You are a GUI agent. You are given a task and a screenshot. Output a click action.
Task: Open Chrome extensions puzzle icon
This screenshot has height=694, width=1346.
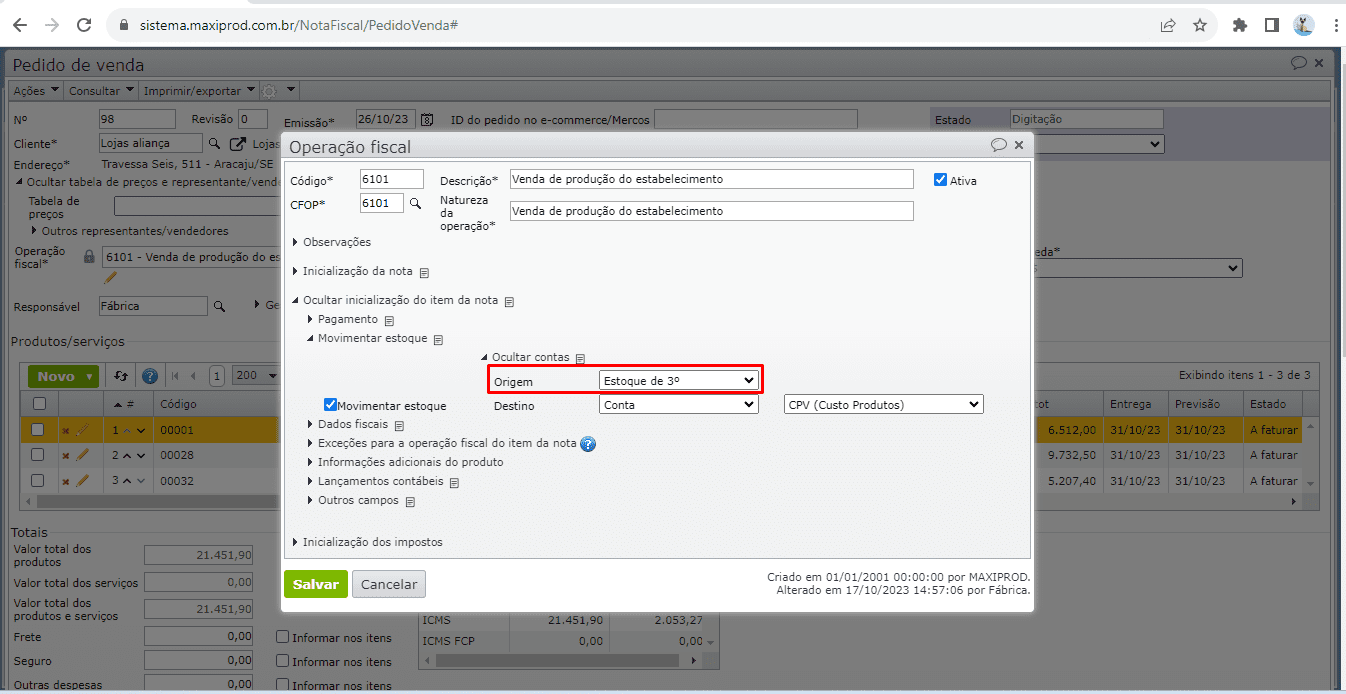(x=1240, y=25)
